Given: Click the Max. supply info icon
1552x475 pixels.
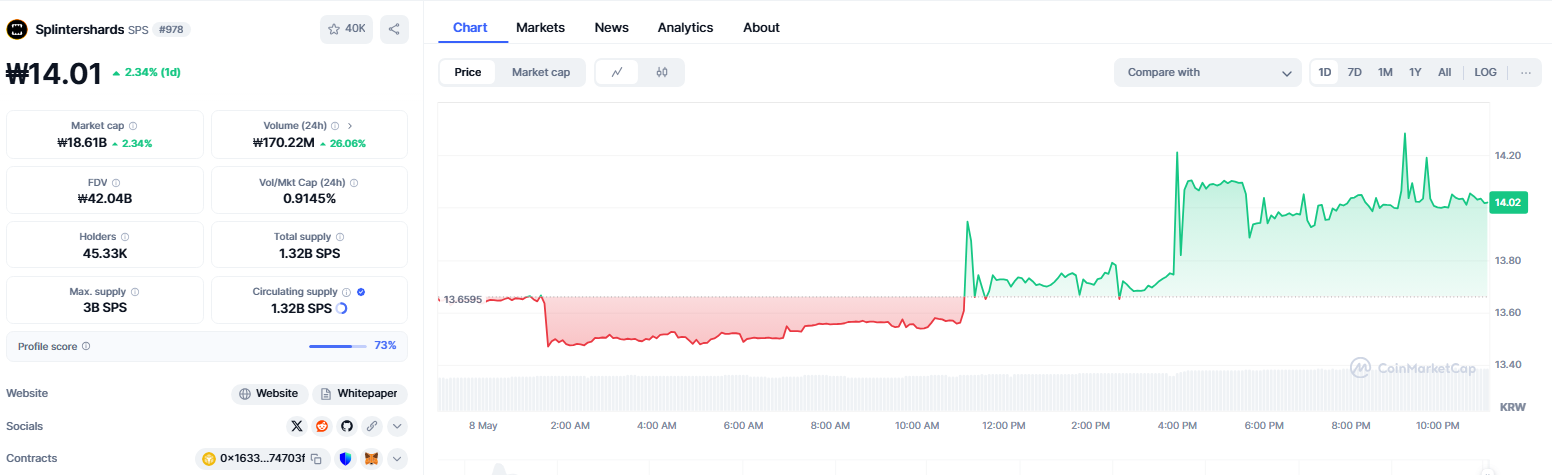Looking at the screenshot, I should [x=134, y=292].
